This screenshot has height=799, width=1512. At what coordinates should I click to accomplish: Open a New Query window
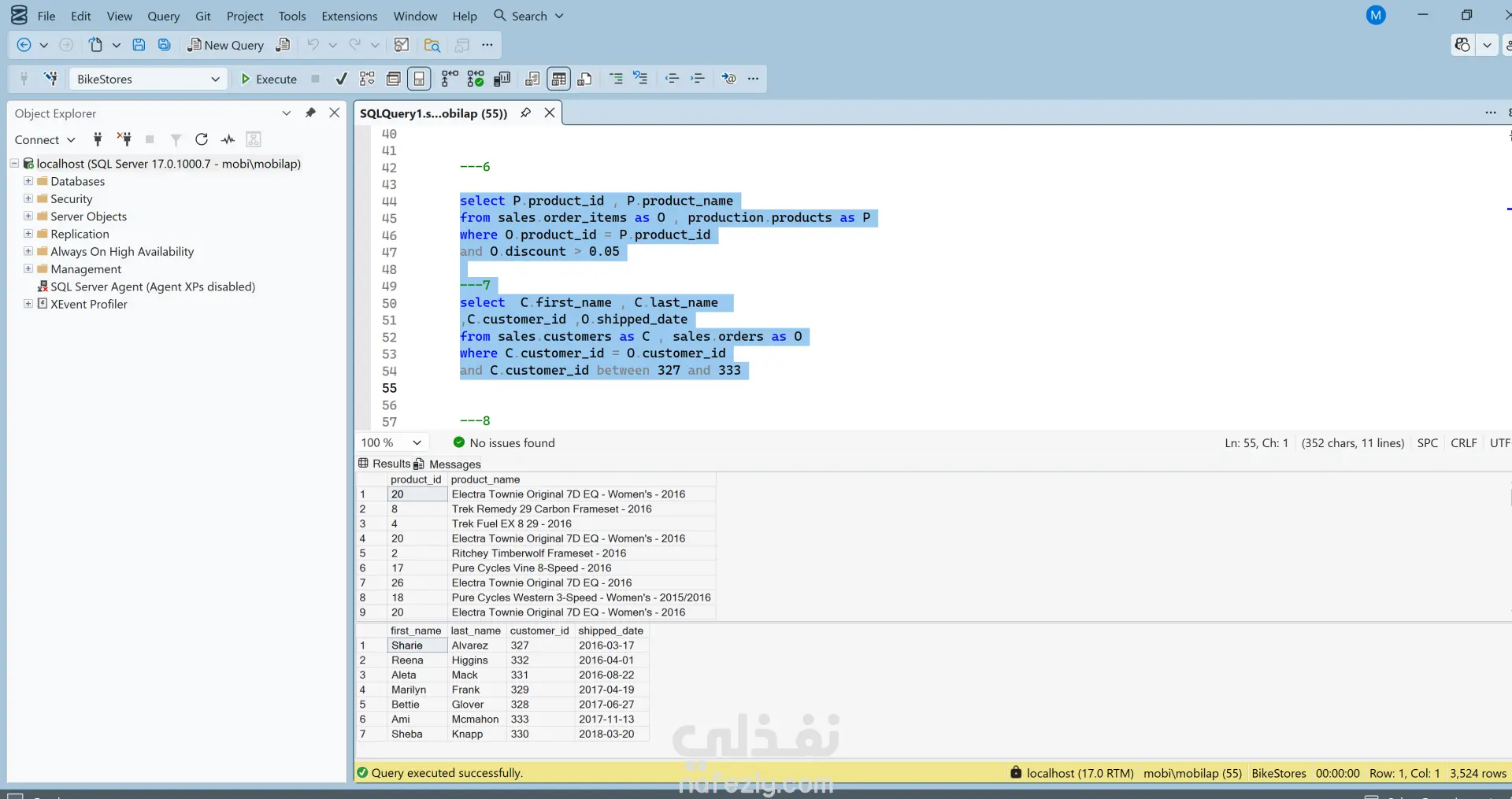tap(225, 45)
